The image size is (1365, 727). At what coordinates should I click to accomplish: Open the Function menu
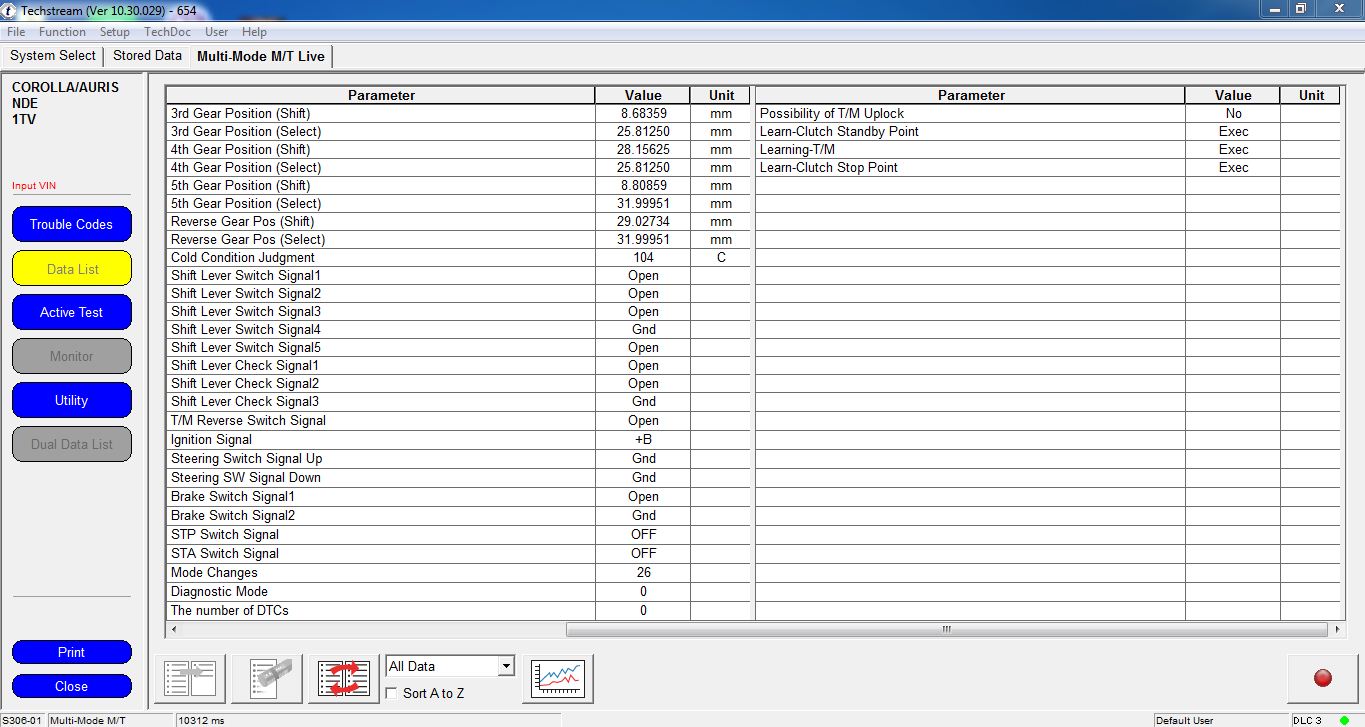[62, 32]
